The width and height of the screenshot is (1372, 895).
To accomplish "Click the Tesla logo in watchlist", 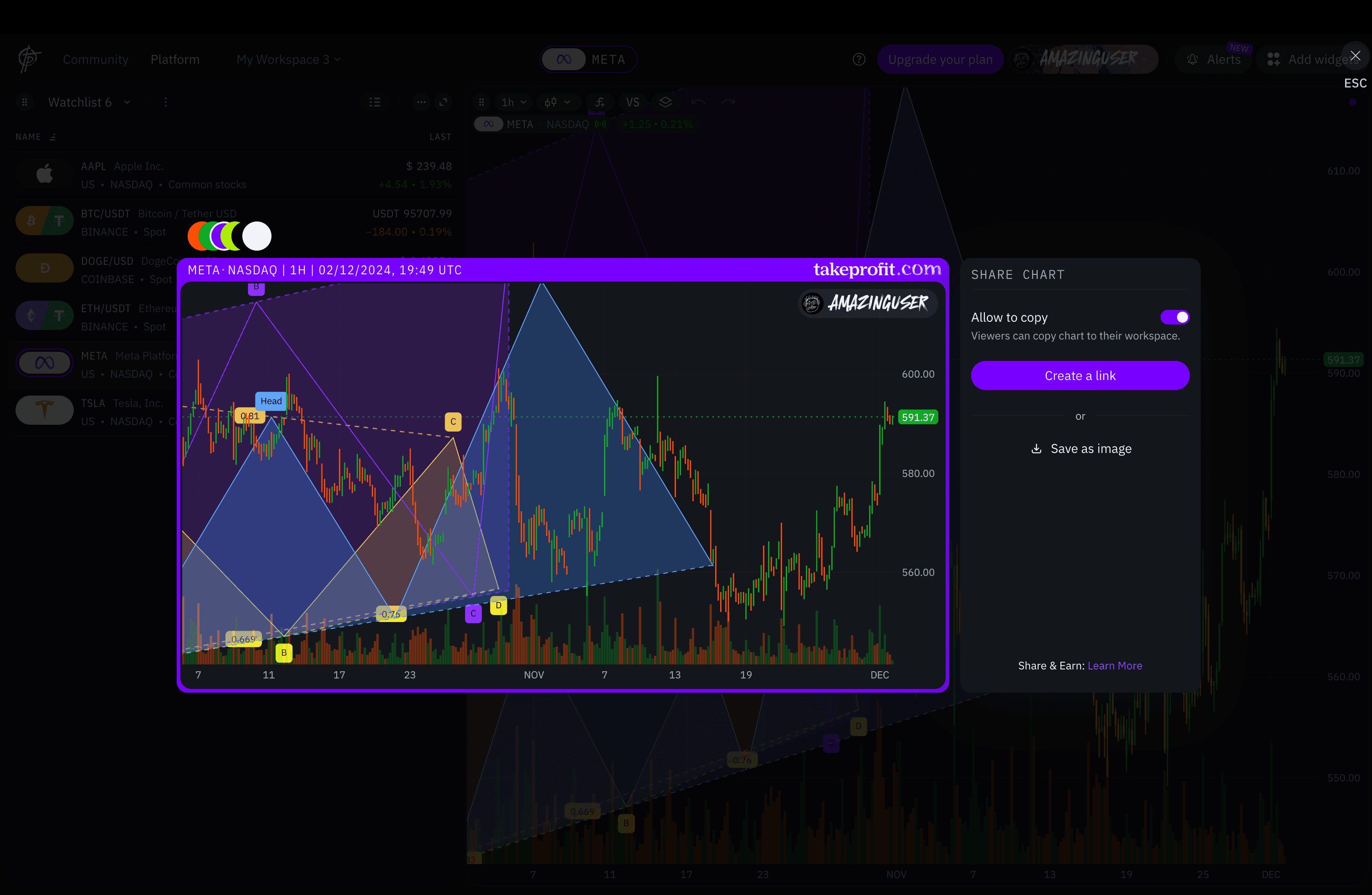I will pos(44,410).
